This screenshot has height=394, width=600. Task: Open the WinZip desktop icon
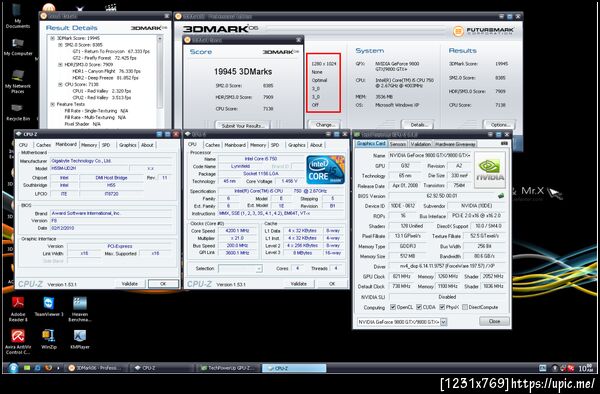[49, 339]
